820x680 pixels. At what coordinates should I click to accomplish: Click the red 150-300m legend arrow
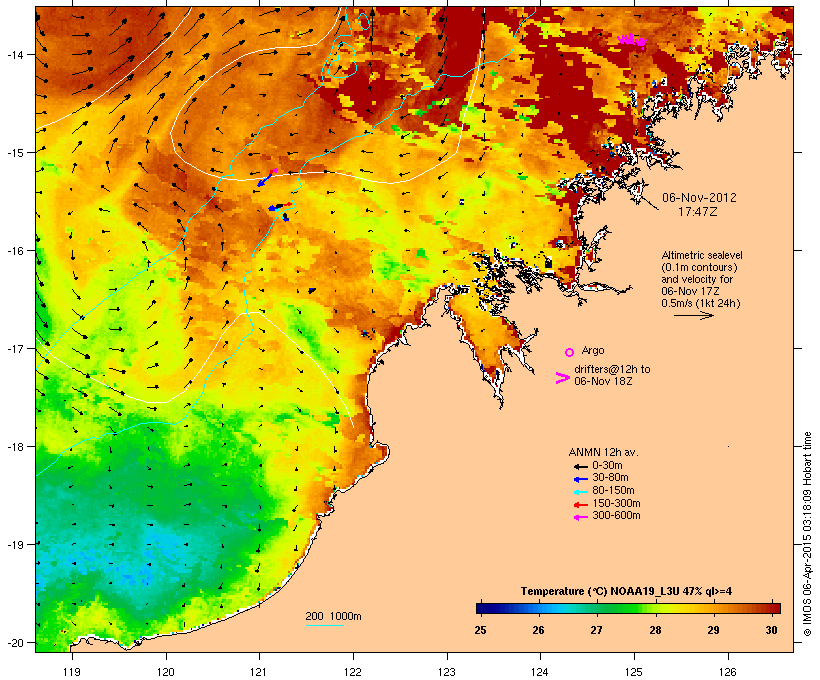[580, 505]
